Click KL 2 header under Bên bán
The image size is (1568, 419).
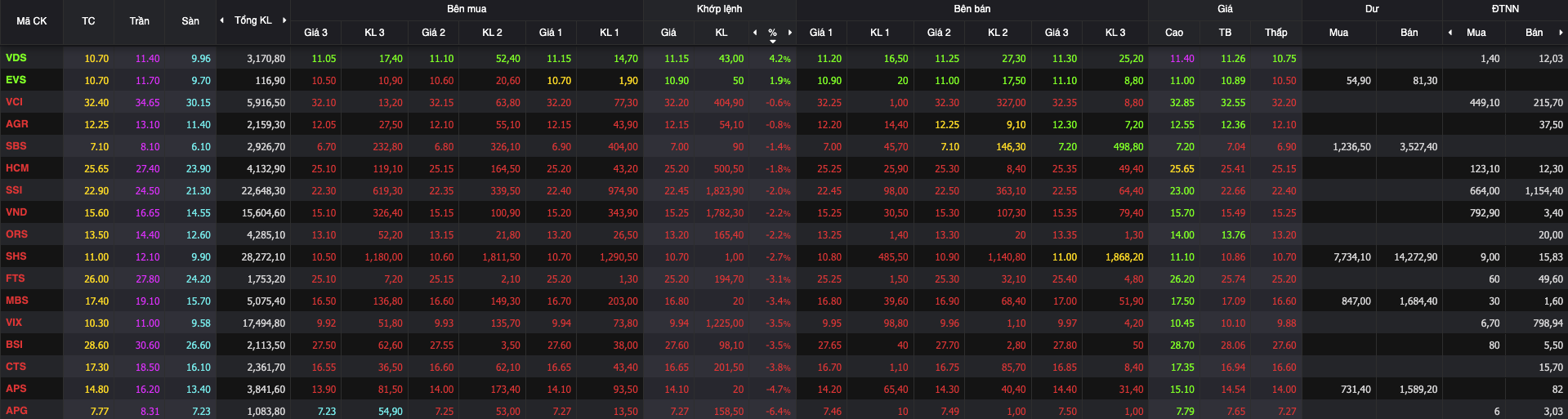pos(998,33)
